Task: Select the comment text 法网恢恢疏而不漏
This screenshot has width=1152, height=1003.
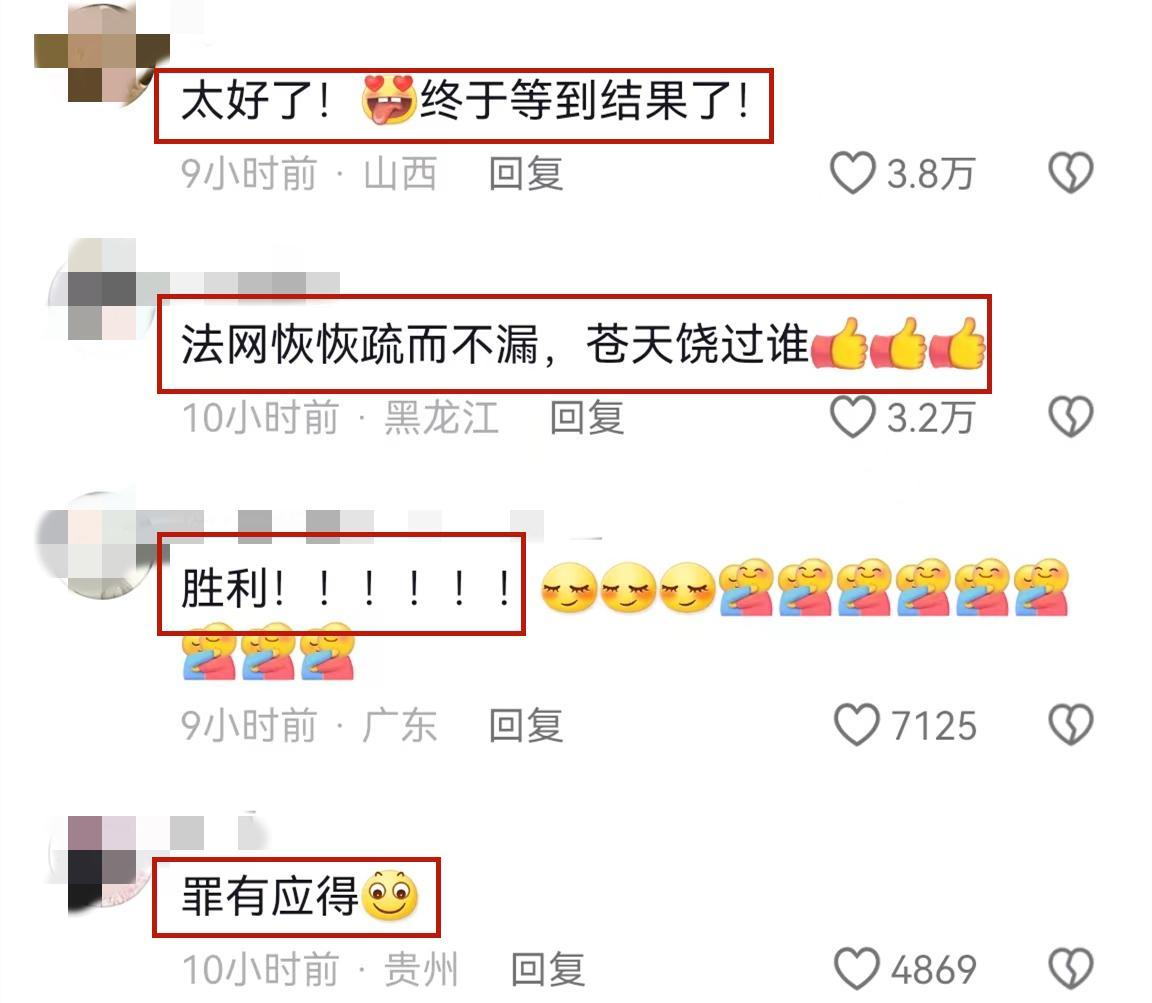Action: pos(360,344)
